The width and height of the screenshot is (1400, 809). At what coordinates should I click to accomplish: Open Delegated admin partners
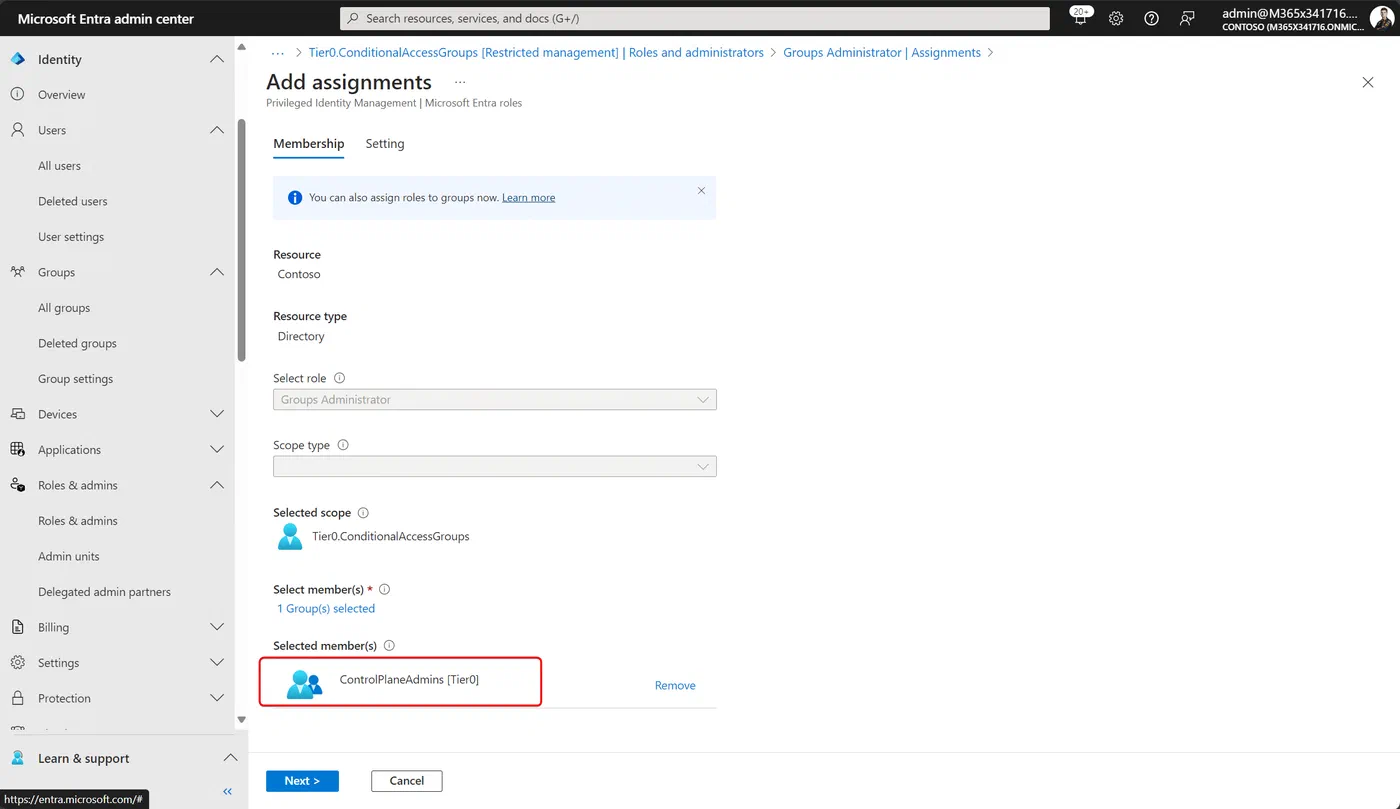coord(105,592)
